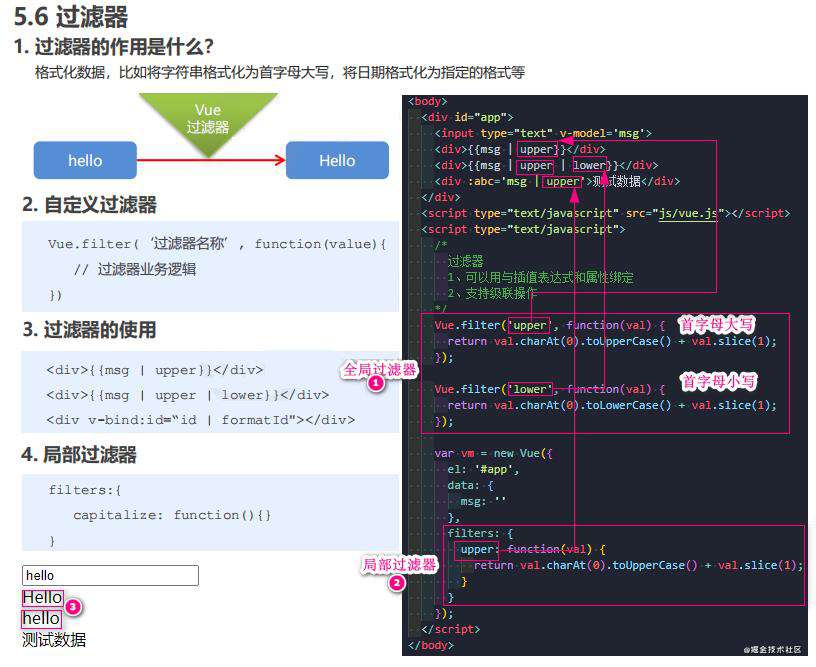
Task: Click "{{msg | upper}}" line in light code block
Action: coord(155,370)
